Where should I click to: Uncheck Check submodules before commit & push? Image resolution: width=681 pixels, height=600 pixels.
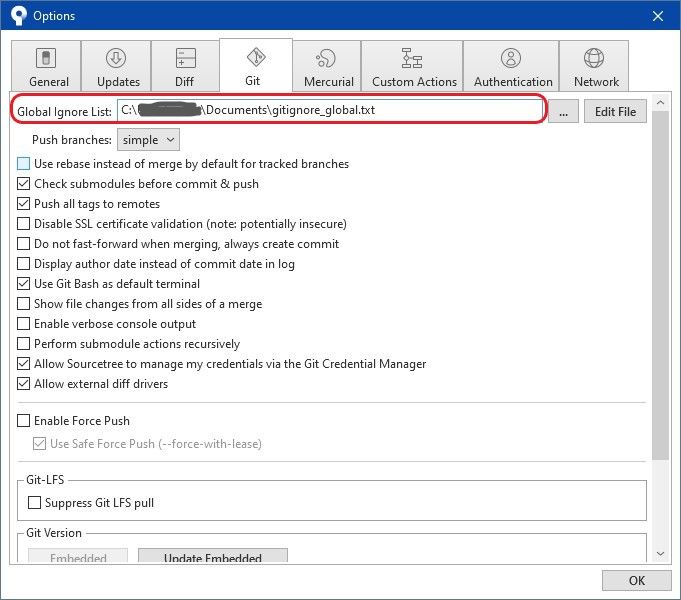click(x=23, y=184)
